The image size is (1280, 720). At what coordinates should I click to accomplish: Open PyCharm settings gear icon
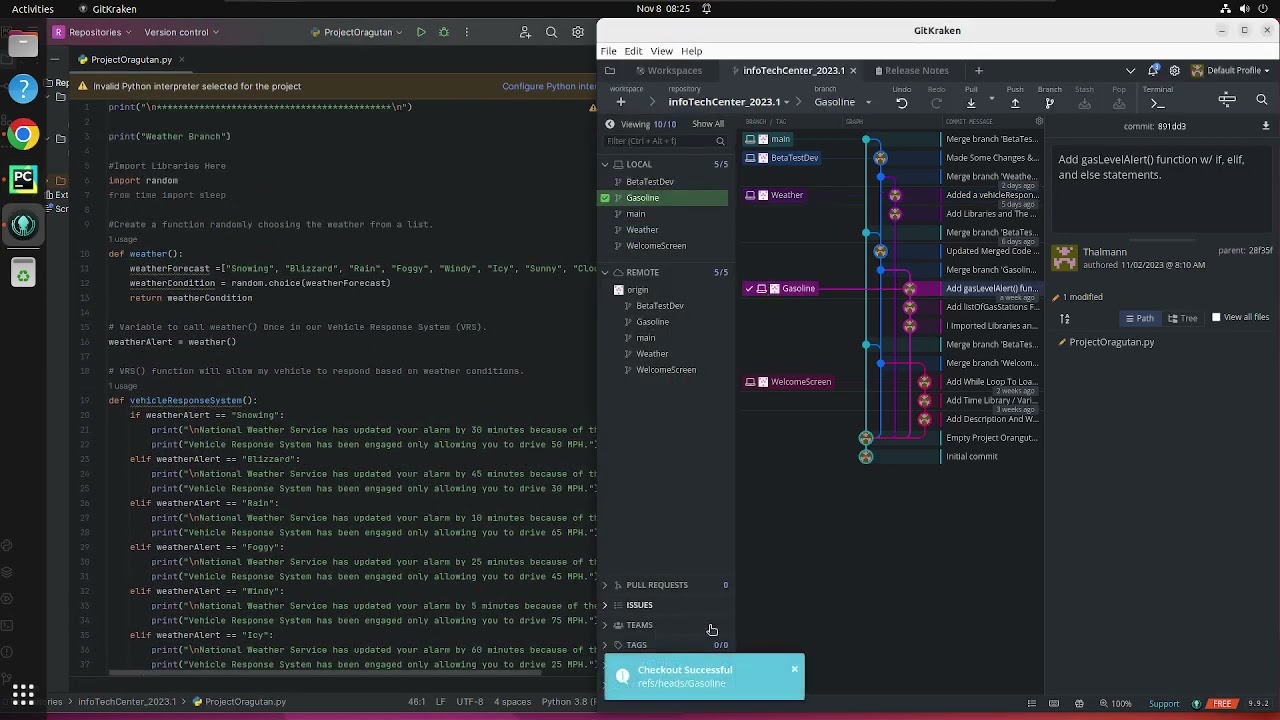coord(578,32)
